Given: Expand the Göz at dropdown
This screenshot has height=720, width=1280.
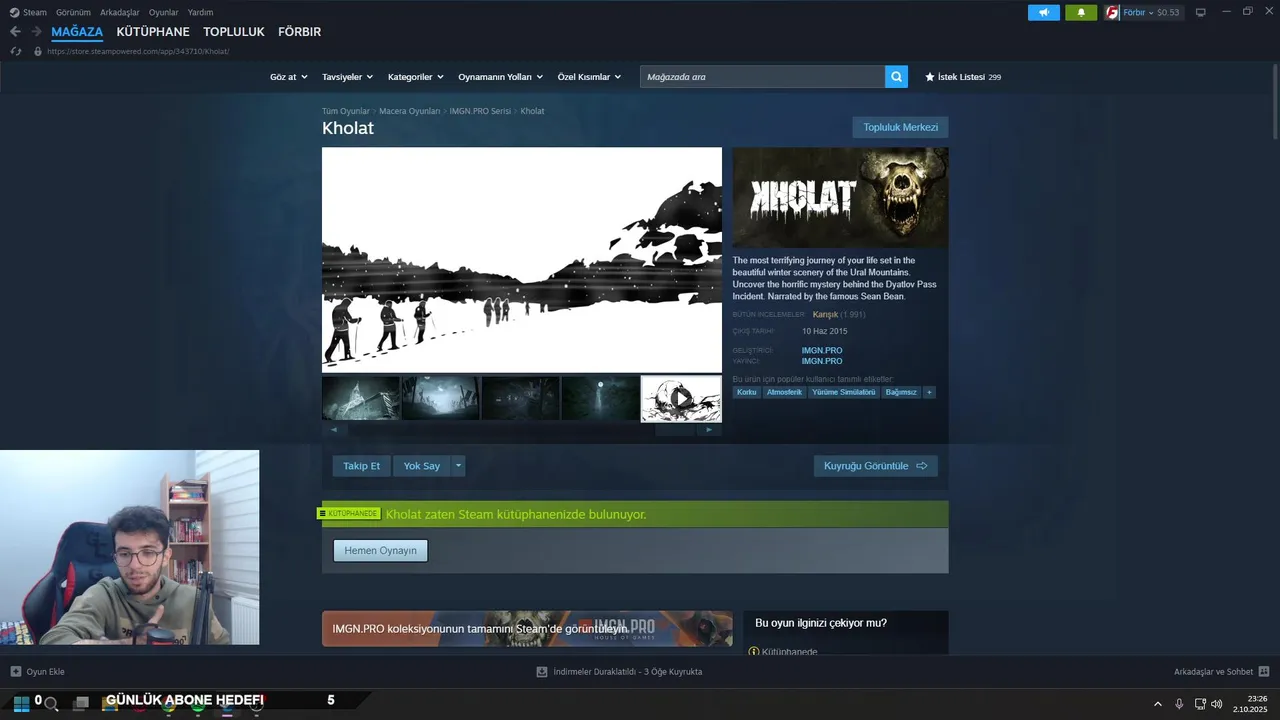Looking at the screenshot, I should tap(287, 77).
